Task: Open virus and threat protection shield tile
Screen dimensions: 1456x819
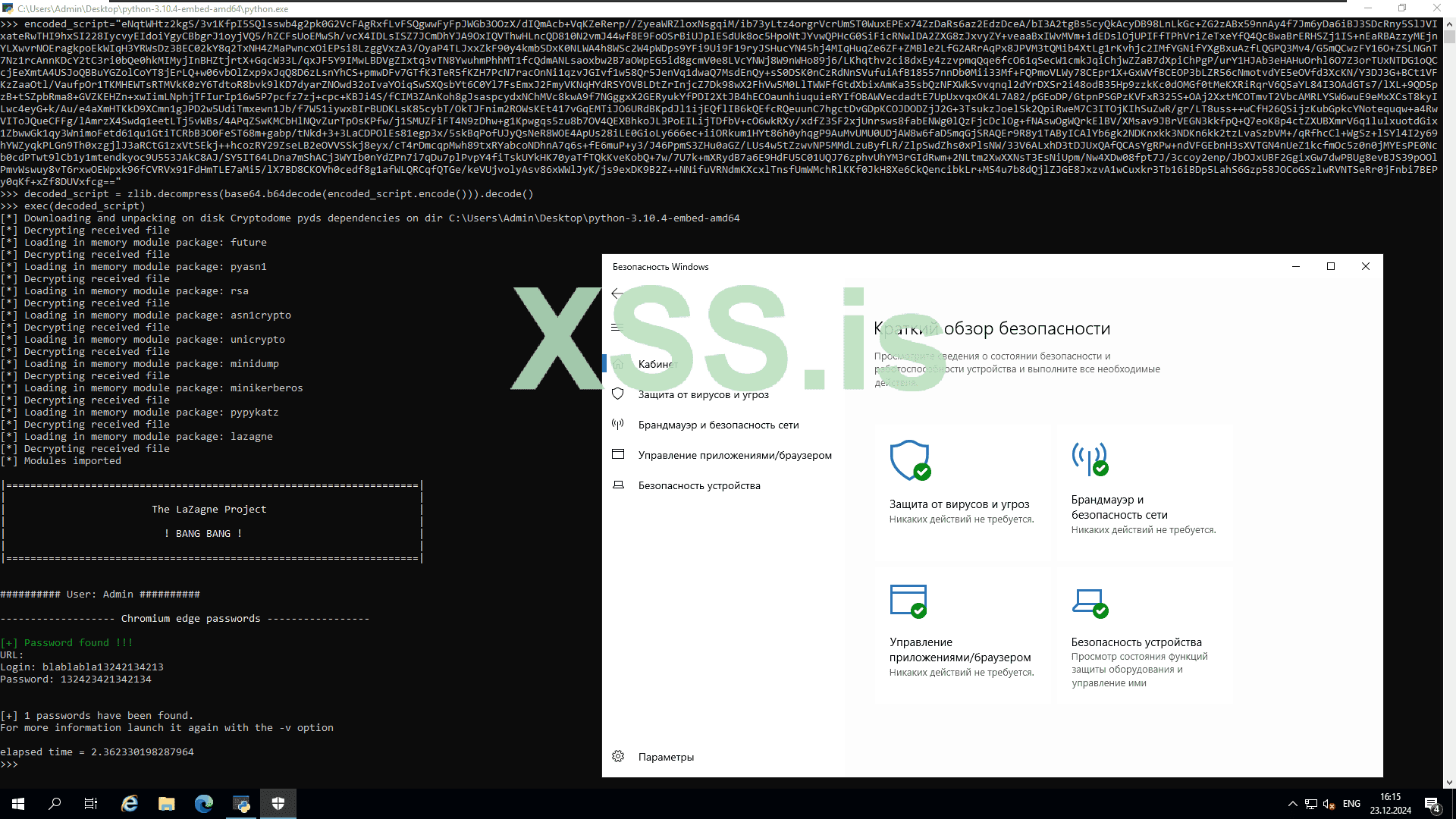Action: click(909, 460)
